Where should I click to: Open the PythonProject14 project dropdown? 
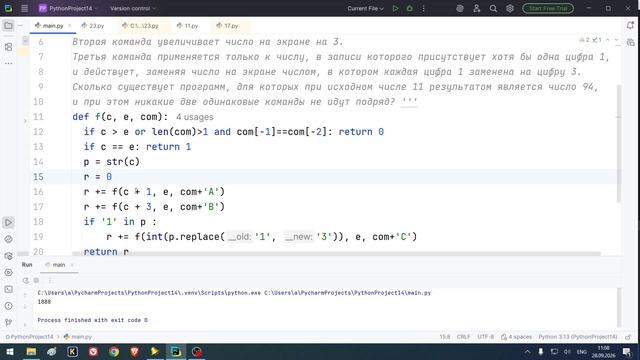68,8
